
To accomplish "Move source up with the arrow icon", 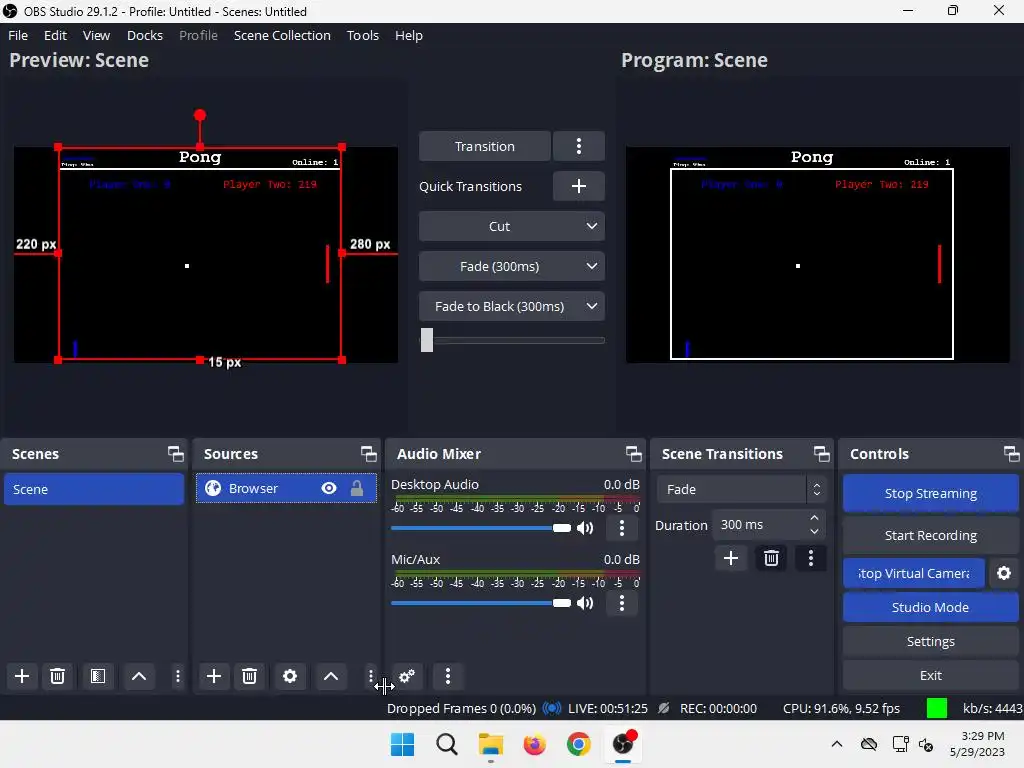I will [x=330, y=676].
